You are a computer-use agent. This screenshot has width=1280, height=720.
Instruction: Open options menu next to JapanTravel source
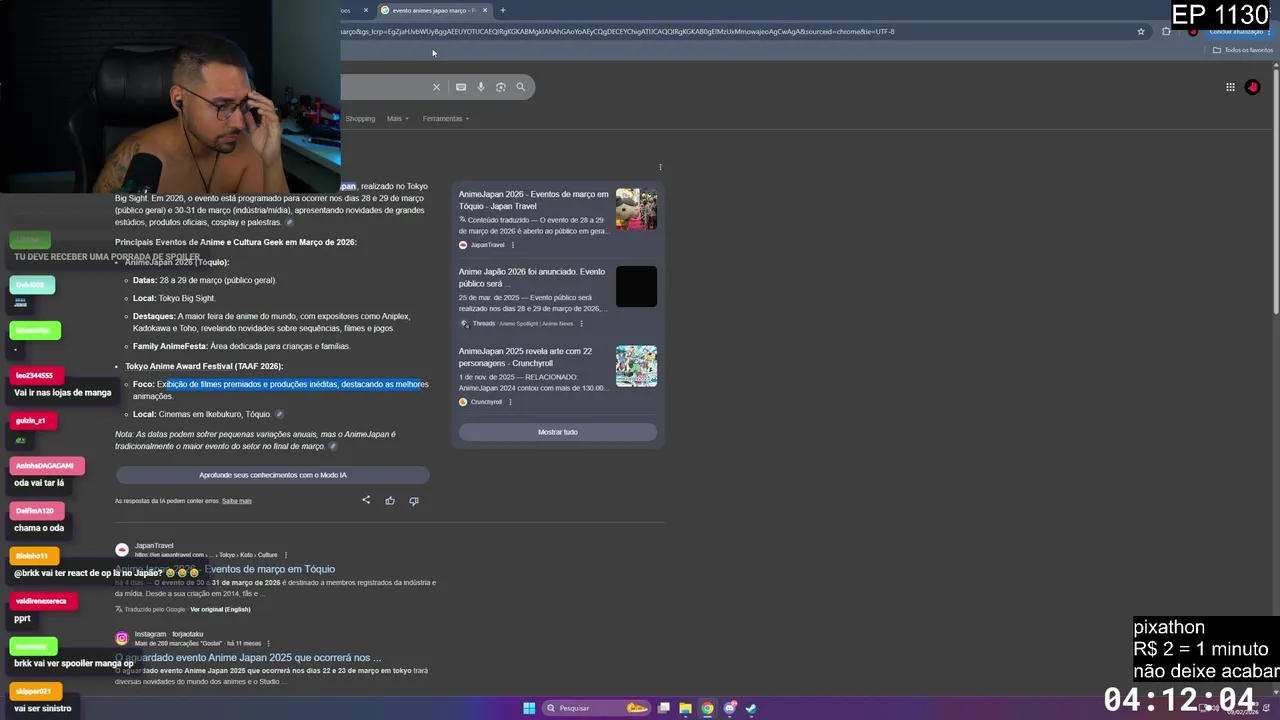click(513, 245)
